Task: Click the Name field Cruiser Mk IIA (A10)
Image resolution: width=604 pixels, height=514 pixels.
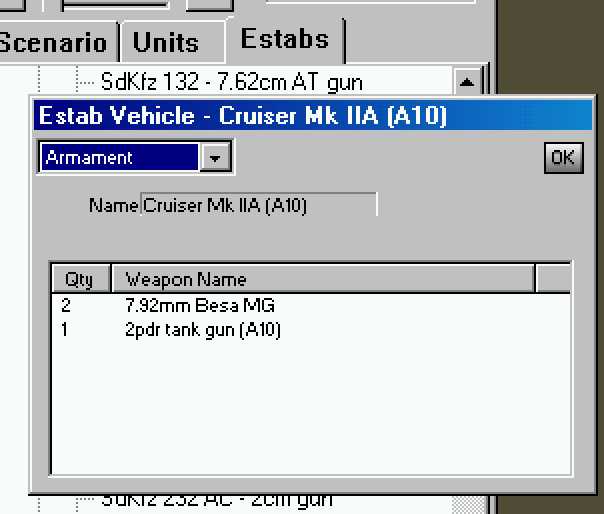Action: click(x=259, y=205)
